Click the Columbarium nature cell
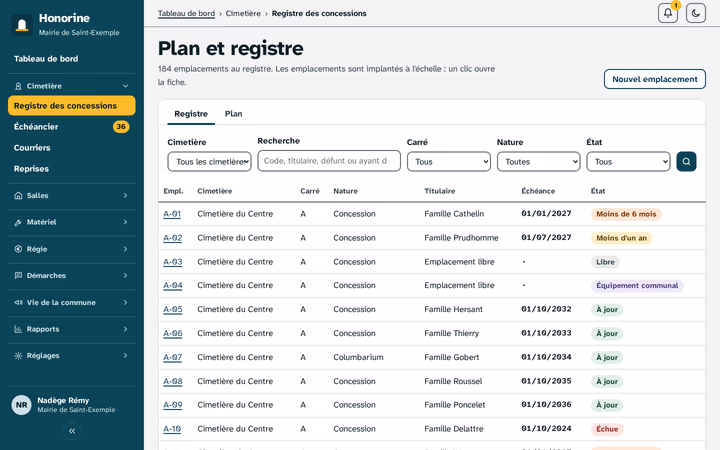 click(x=358, y=357)
